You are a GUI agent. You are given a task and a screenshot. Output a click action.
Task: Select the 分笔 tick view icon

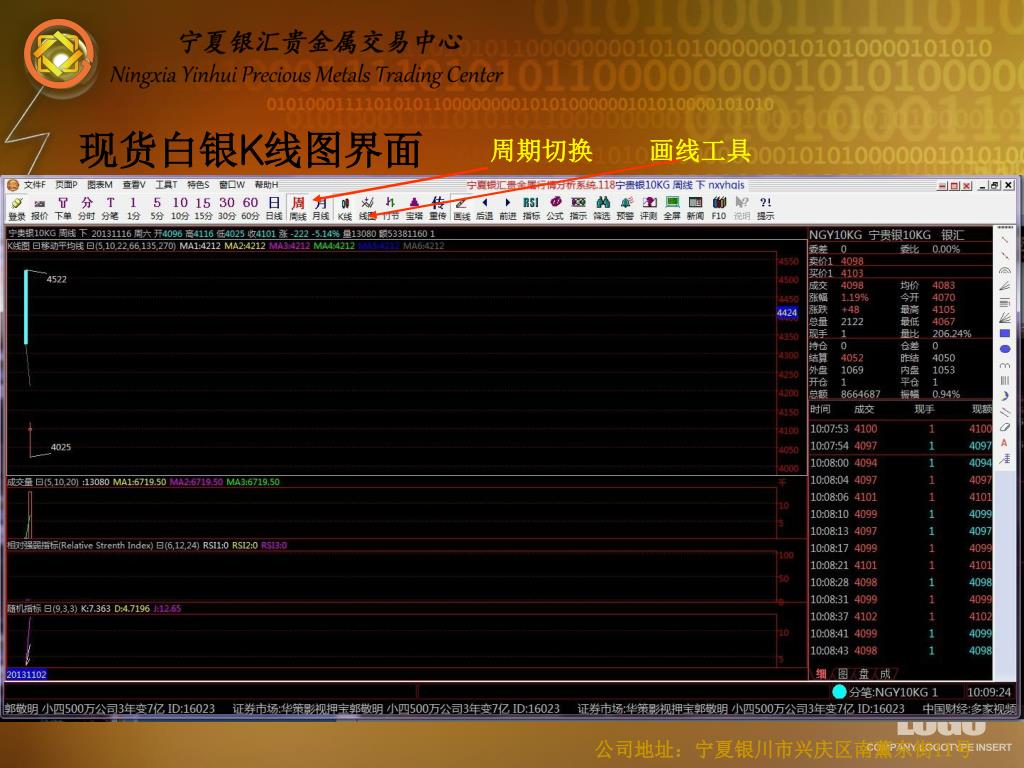110,208
